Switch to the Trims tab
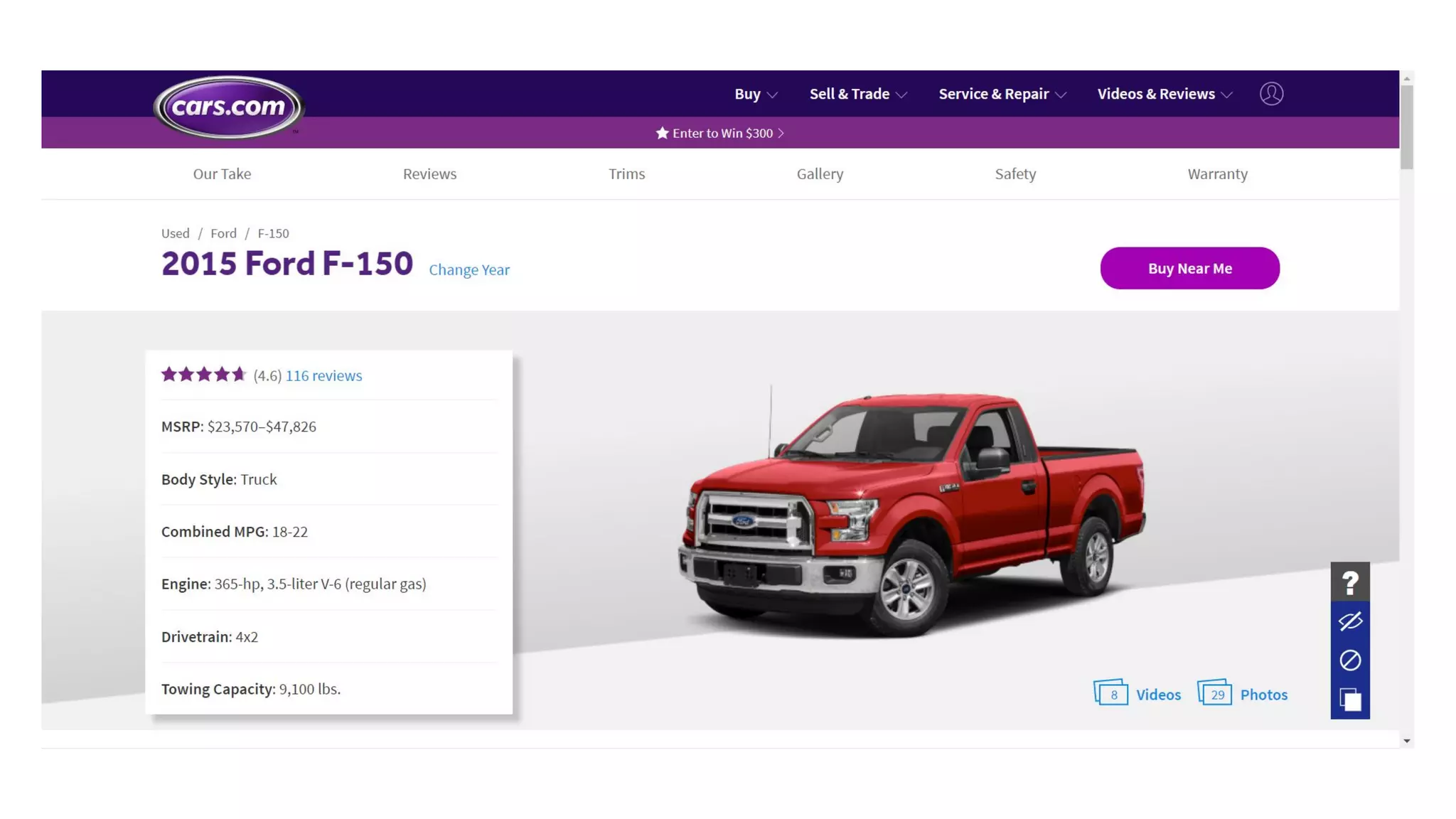 [x=626, y=174]
